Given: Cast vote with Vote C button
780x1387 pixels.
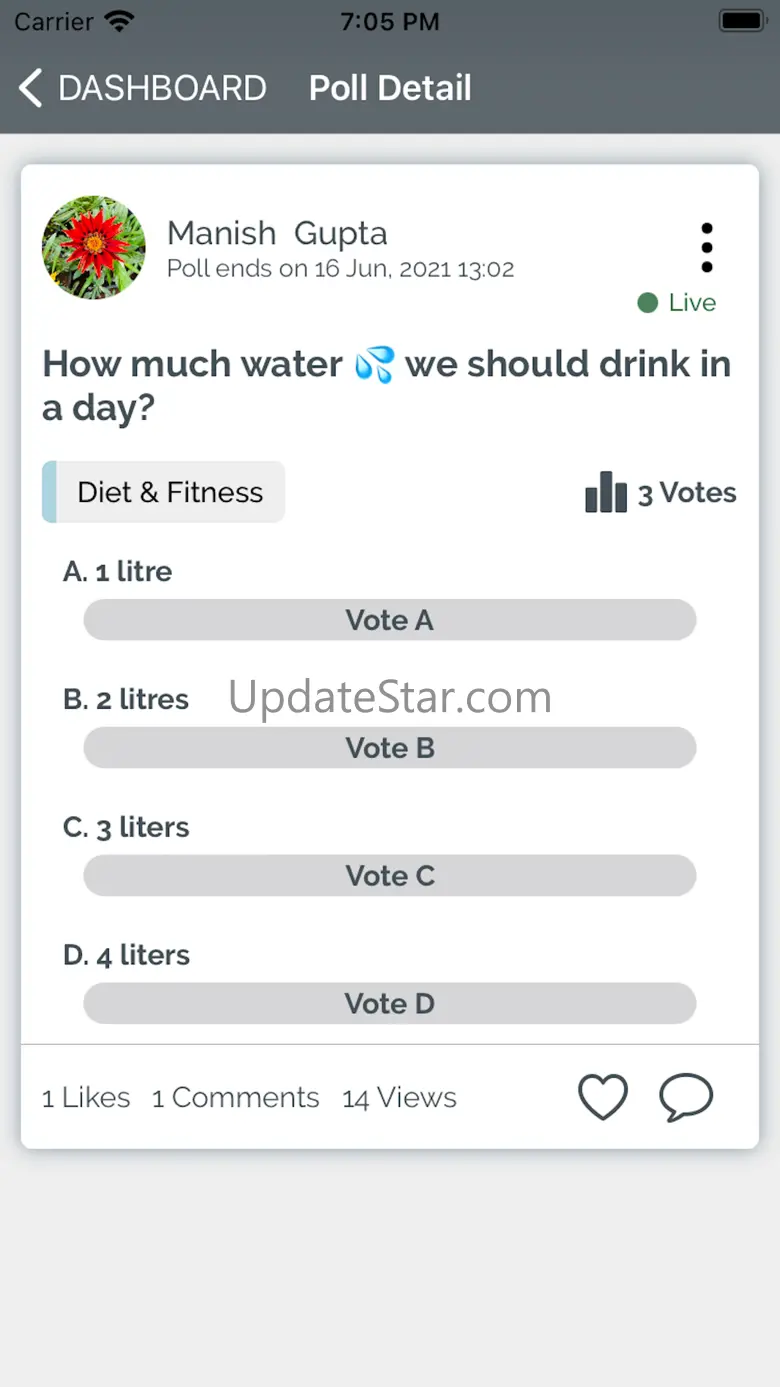Looking at the screenshot, I should pos(390,876).
